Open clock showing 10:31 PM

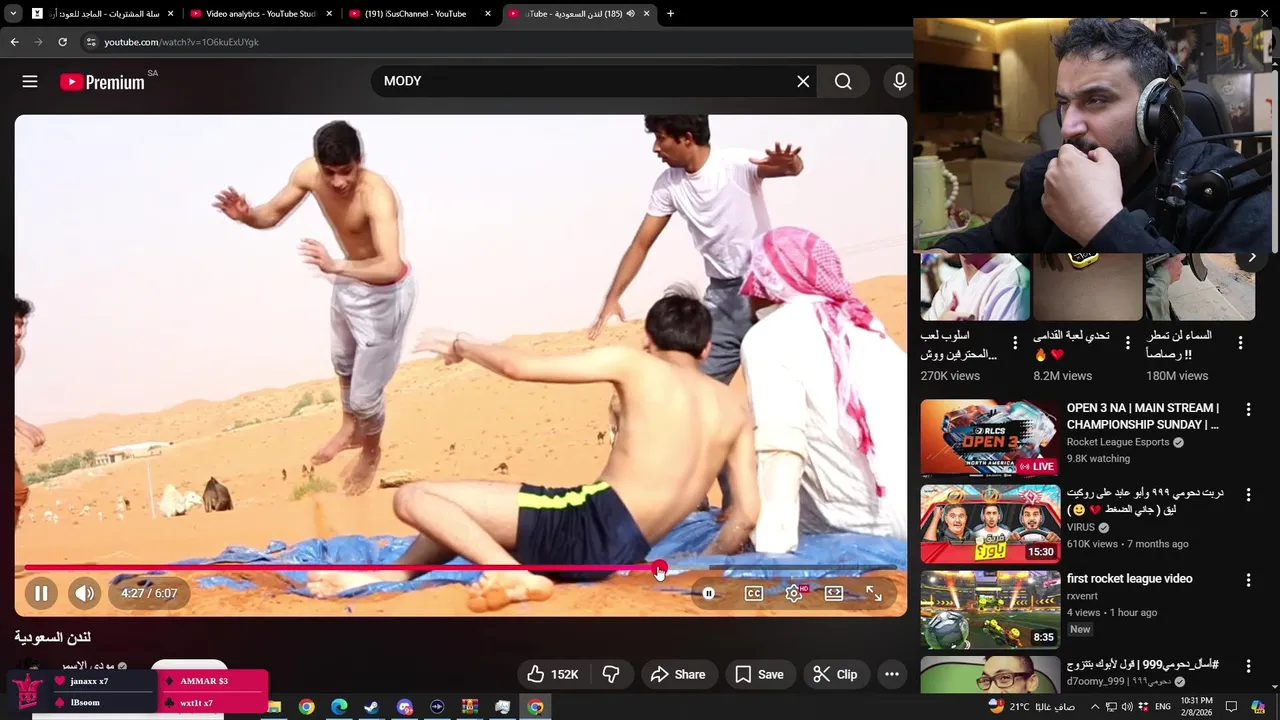tap(1197, 707)
